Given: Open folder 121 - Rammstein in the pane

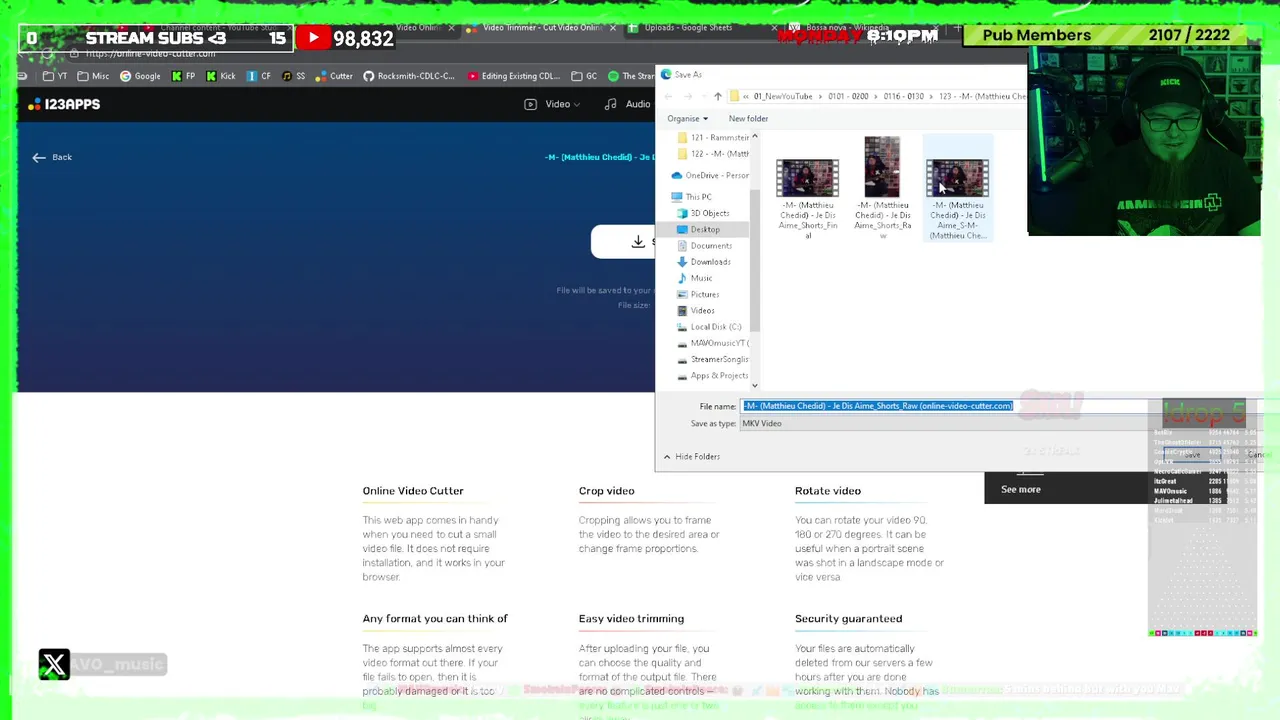Looking at the screenshot, I should point(713,137).
